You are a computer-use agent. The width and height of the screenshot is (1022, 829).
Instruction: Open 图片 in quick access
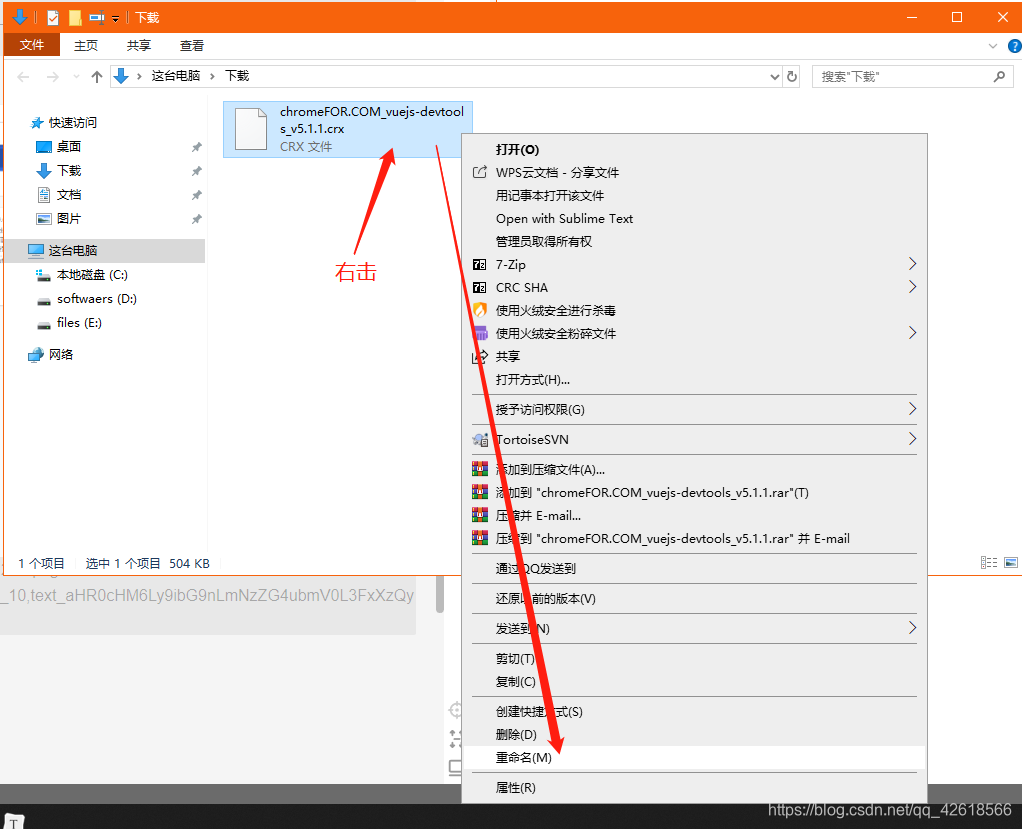click(x=68, y=219)
